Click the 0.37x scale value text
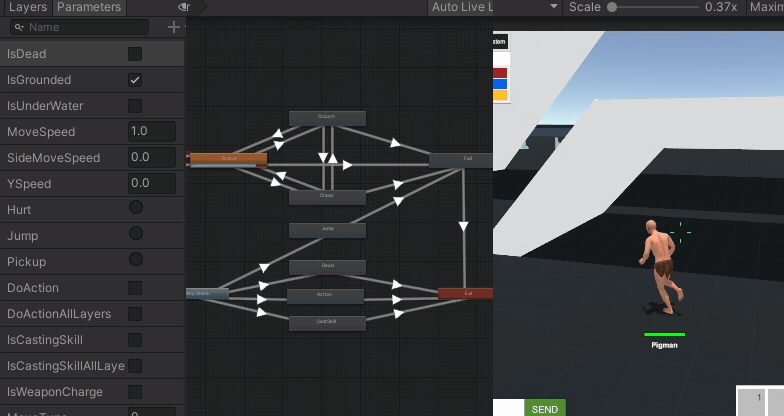 (x=721, y=7)
